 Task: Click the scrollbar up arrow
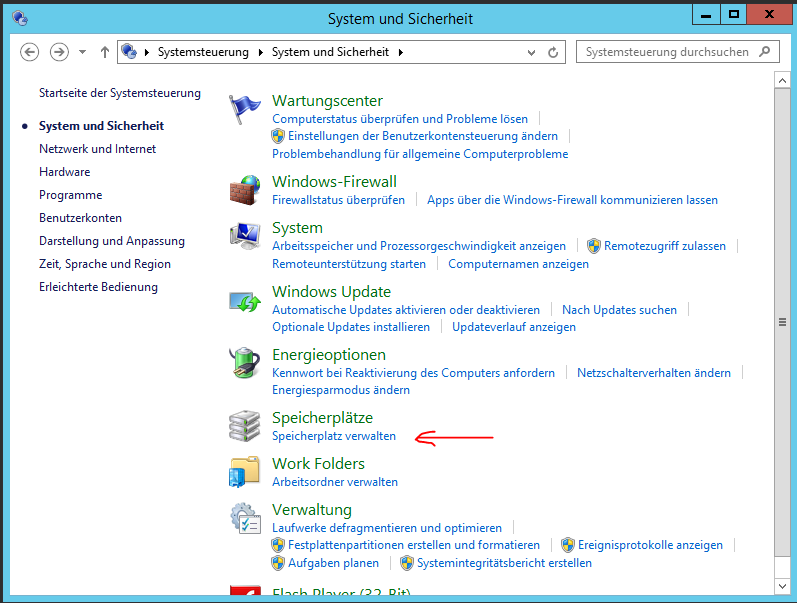[782, 80]
